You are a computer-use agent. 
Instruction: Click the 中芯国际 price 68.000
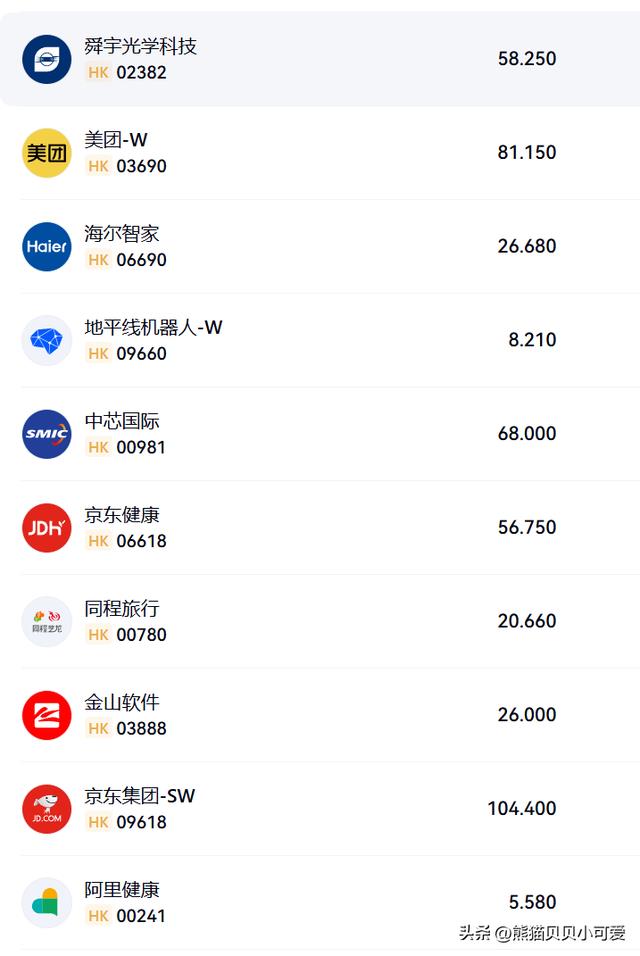coord(526,434)
